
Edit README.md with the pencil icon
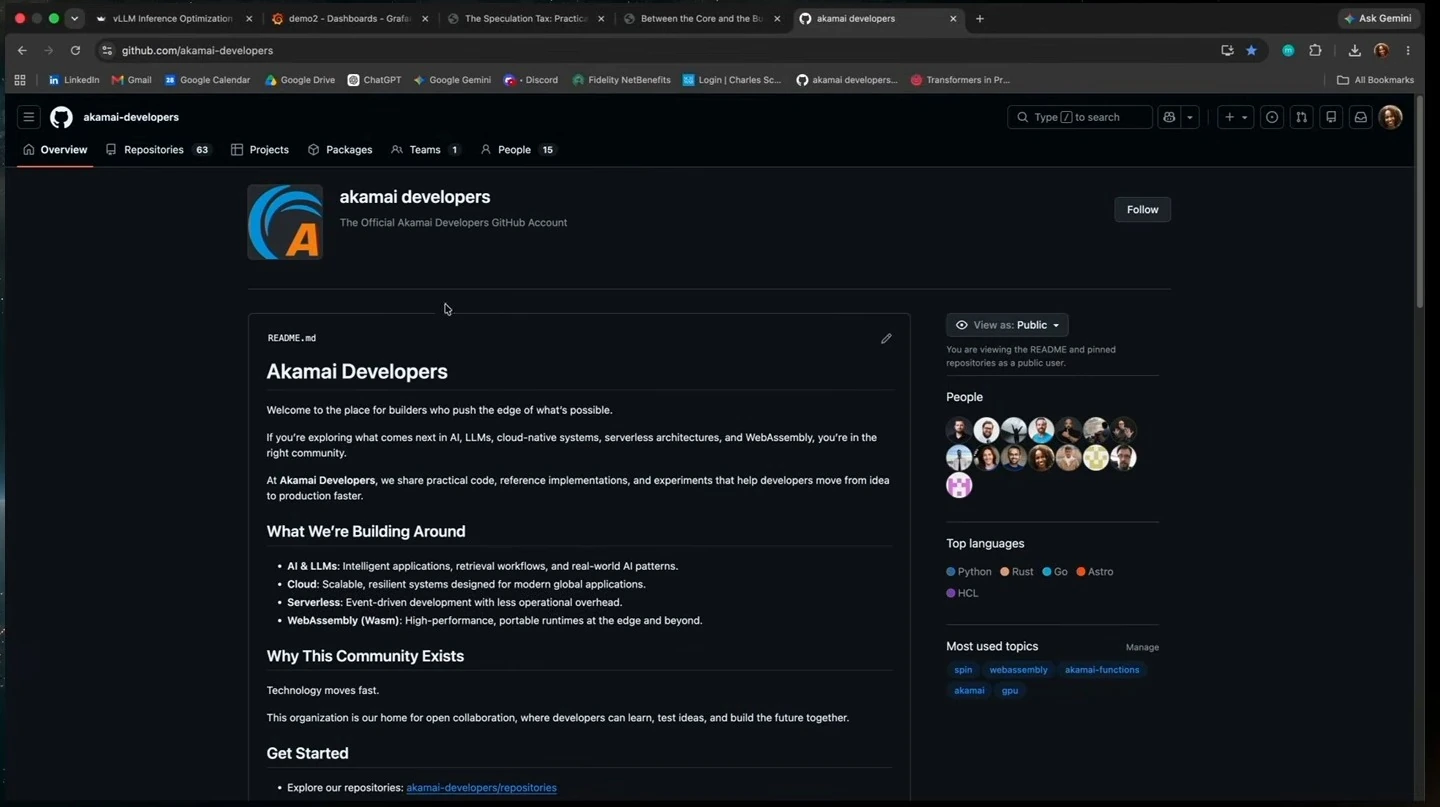886,339
